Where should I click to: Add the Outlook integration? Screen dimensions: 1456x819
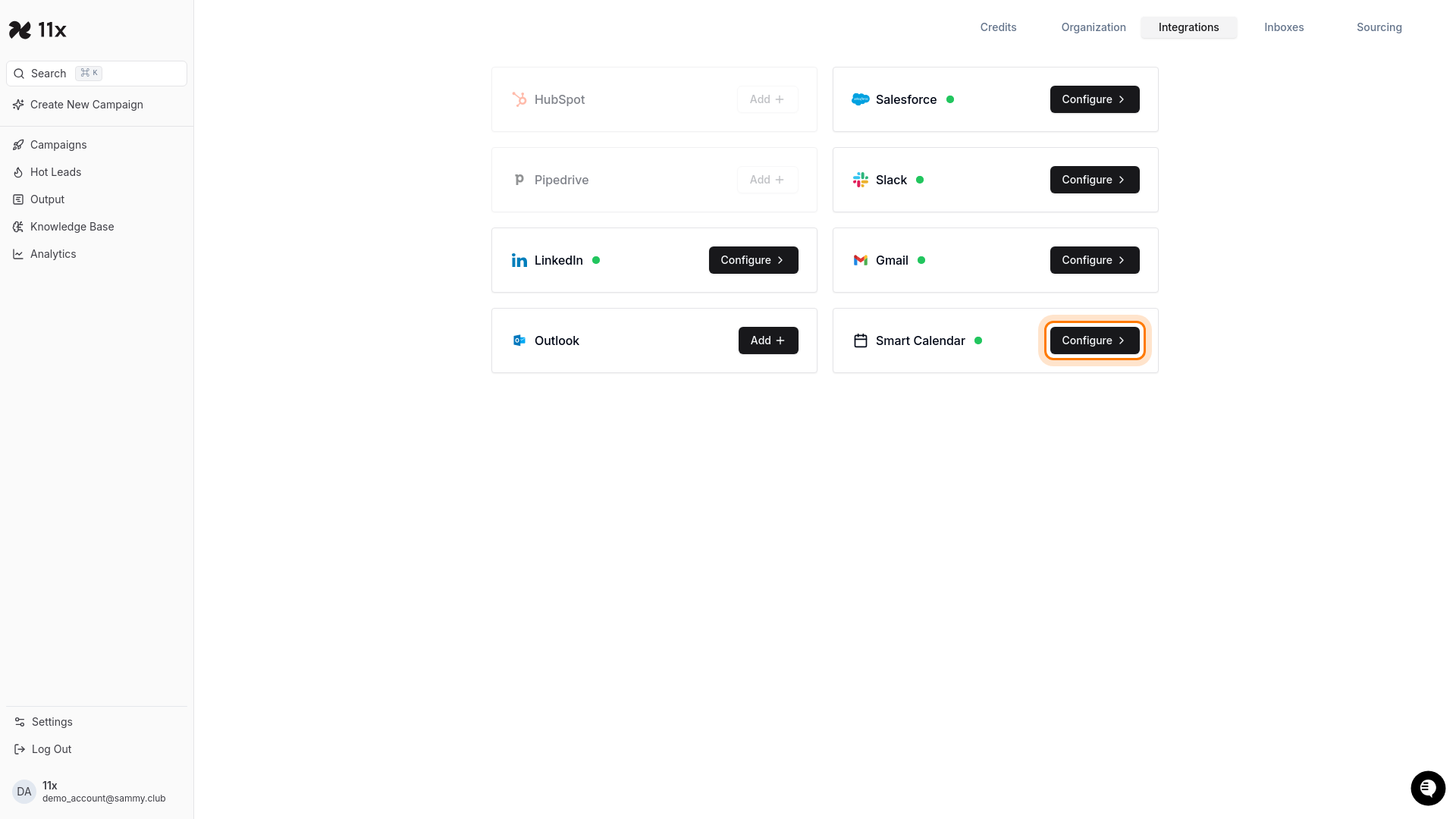[768, 340]
